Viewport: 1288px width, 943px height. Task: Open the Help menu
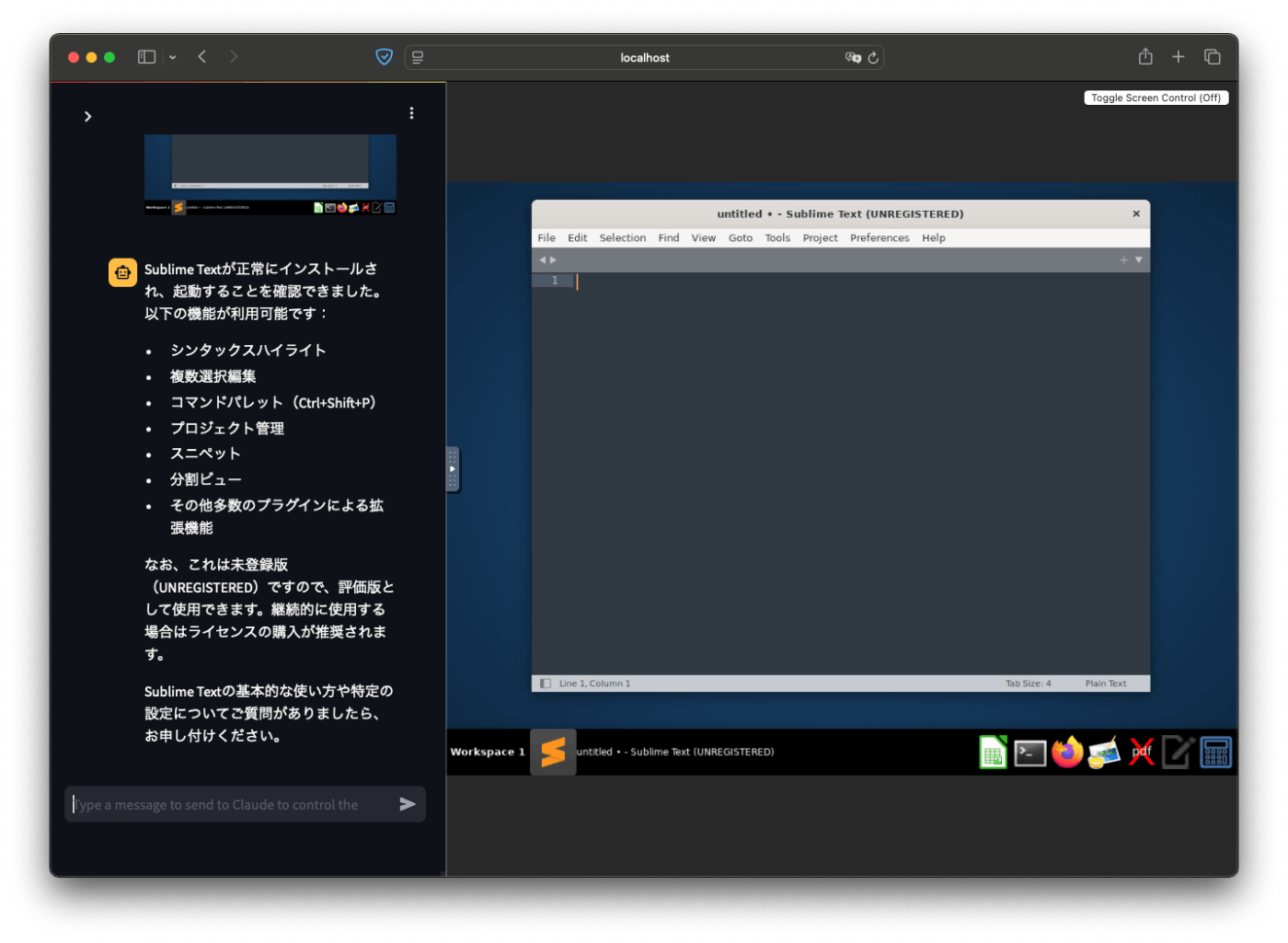pyautogui.click(x=934, y=237)
